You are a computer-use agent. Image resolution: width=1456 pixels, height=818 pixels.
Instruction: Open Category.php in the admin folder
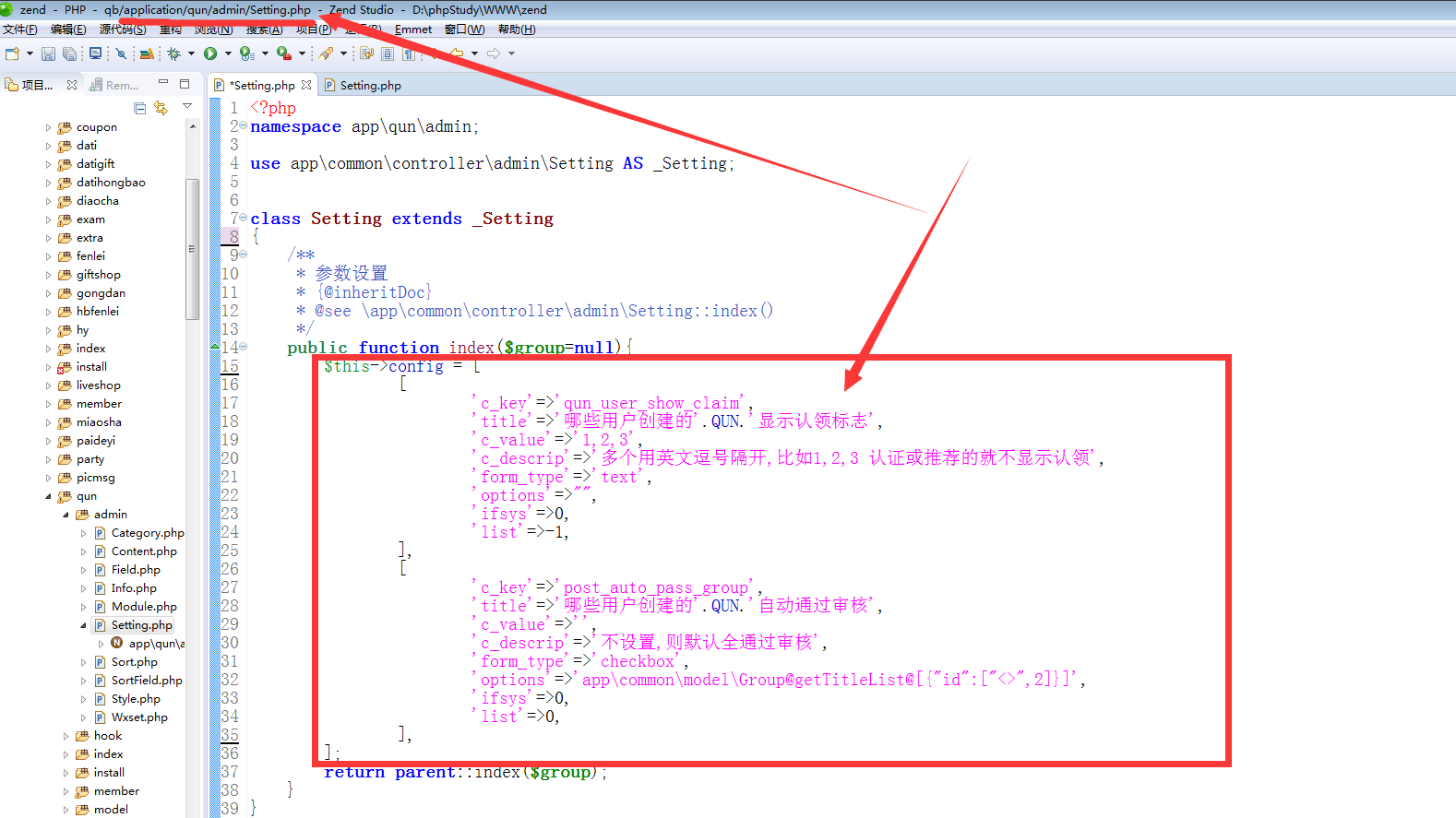click(147, 533)
